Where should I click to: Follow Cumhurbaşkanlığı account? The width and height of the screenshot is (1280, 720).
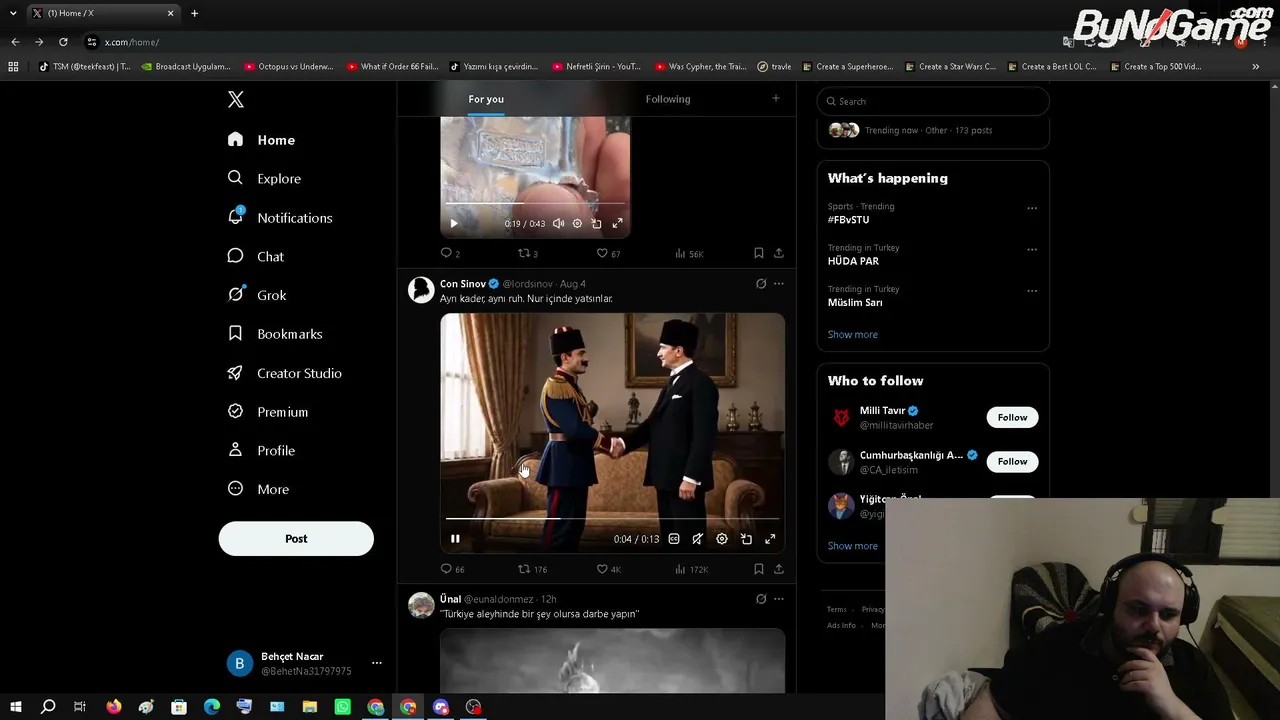(1012, 461)
